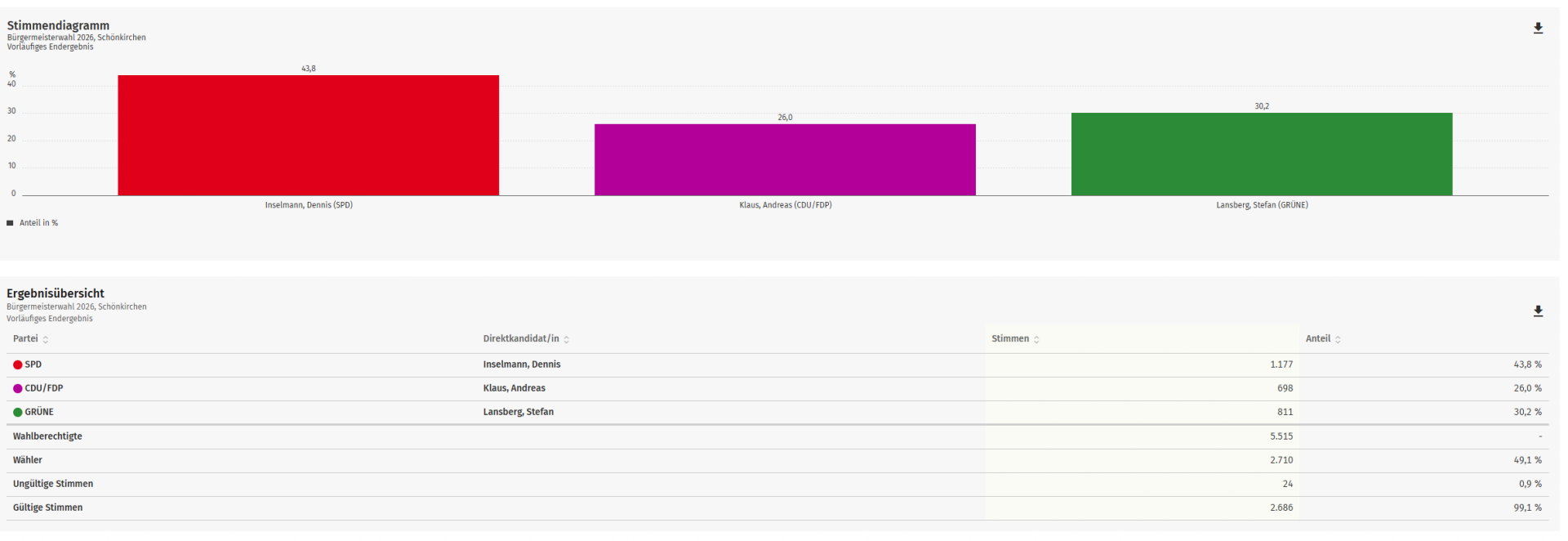Select the Wahlberechtigte row
The image size is (1568, 541).
click(x=777, y=436)
